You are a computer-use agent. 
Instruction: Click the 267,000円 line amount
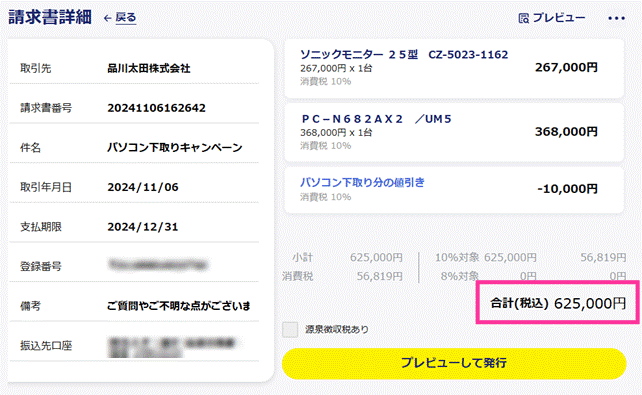click(566, 68)
